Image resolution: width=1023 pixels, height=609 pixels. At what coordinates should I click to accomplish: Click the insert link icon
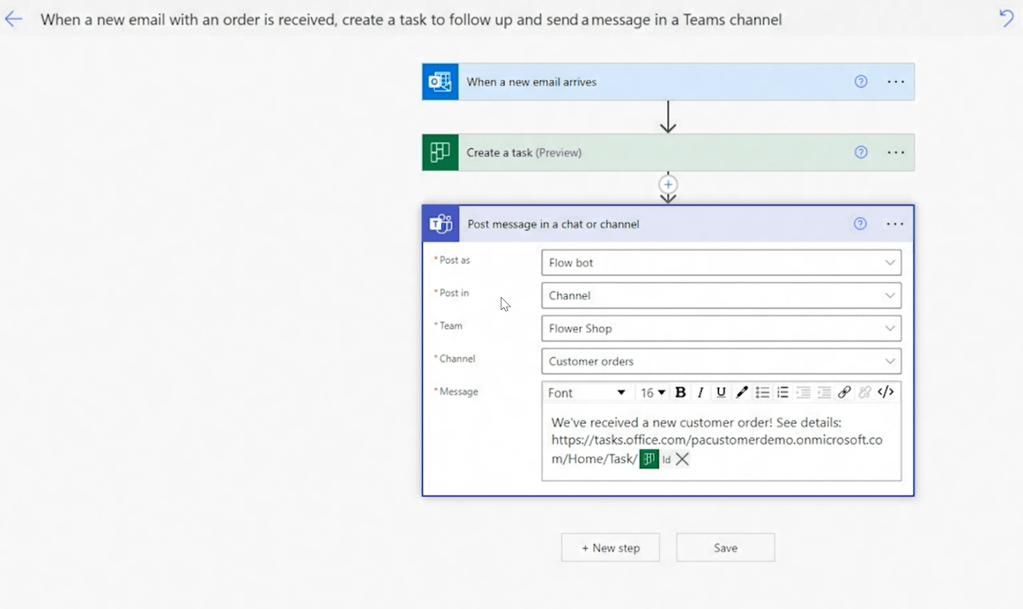(844, 393)
